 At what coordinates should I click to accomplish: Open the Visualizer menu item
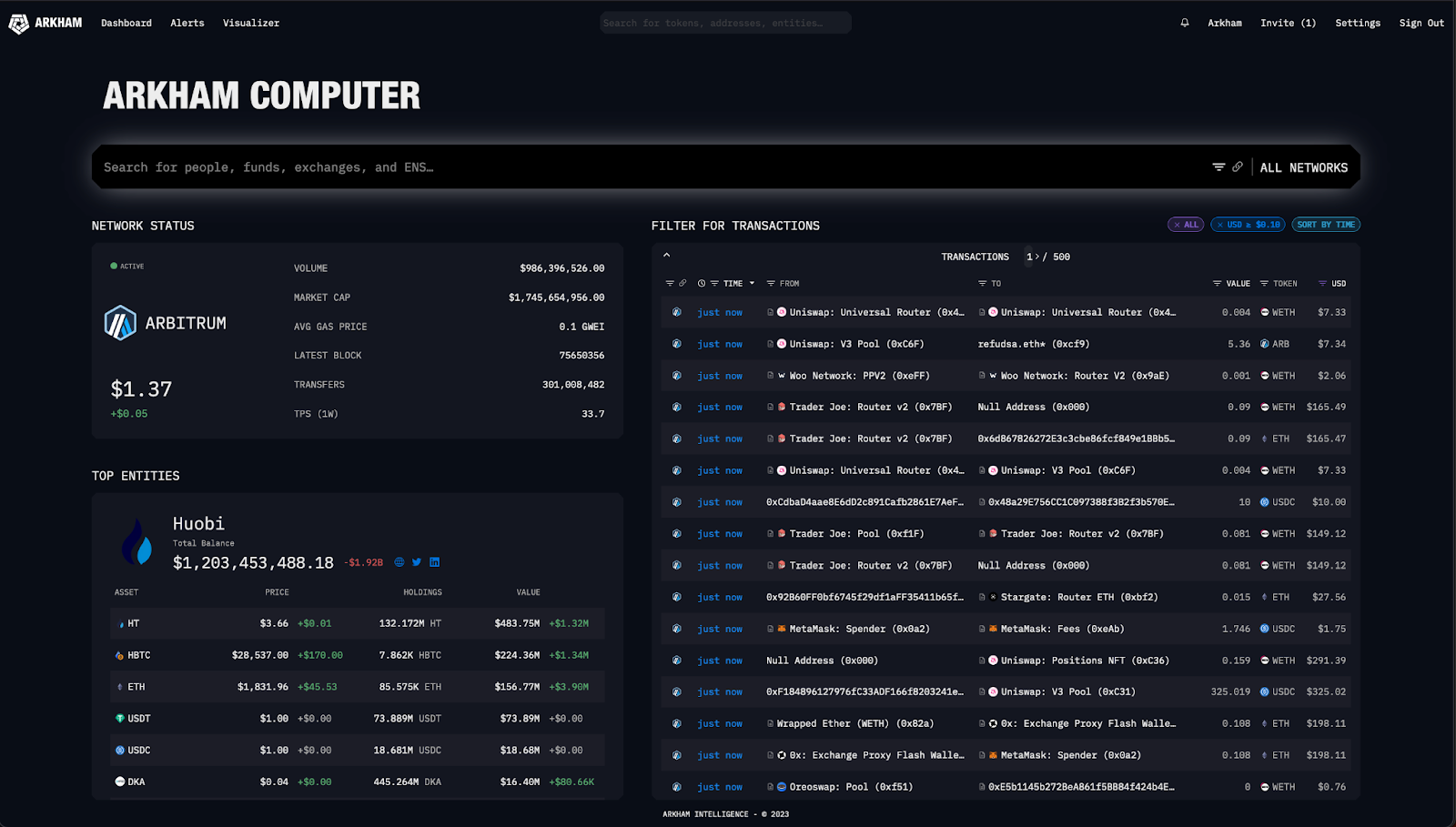251,23
